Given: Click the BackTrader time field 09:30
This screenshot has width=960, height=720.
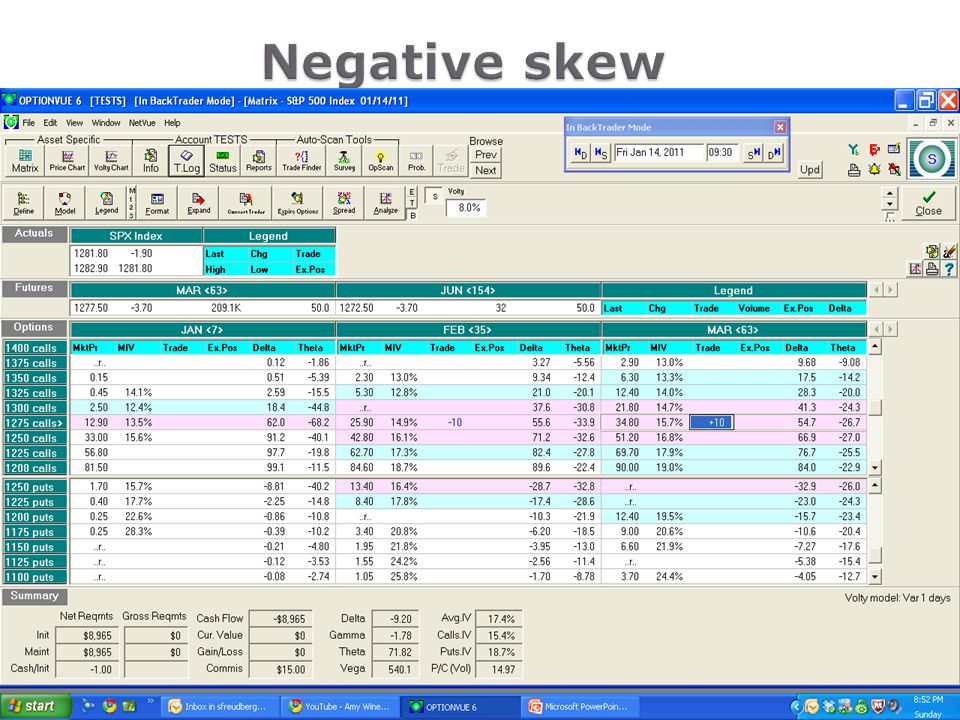Looking at the screenshot, I should (722, 152).
